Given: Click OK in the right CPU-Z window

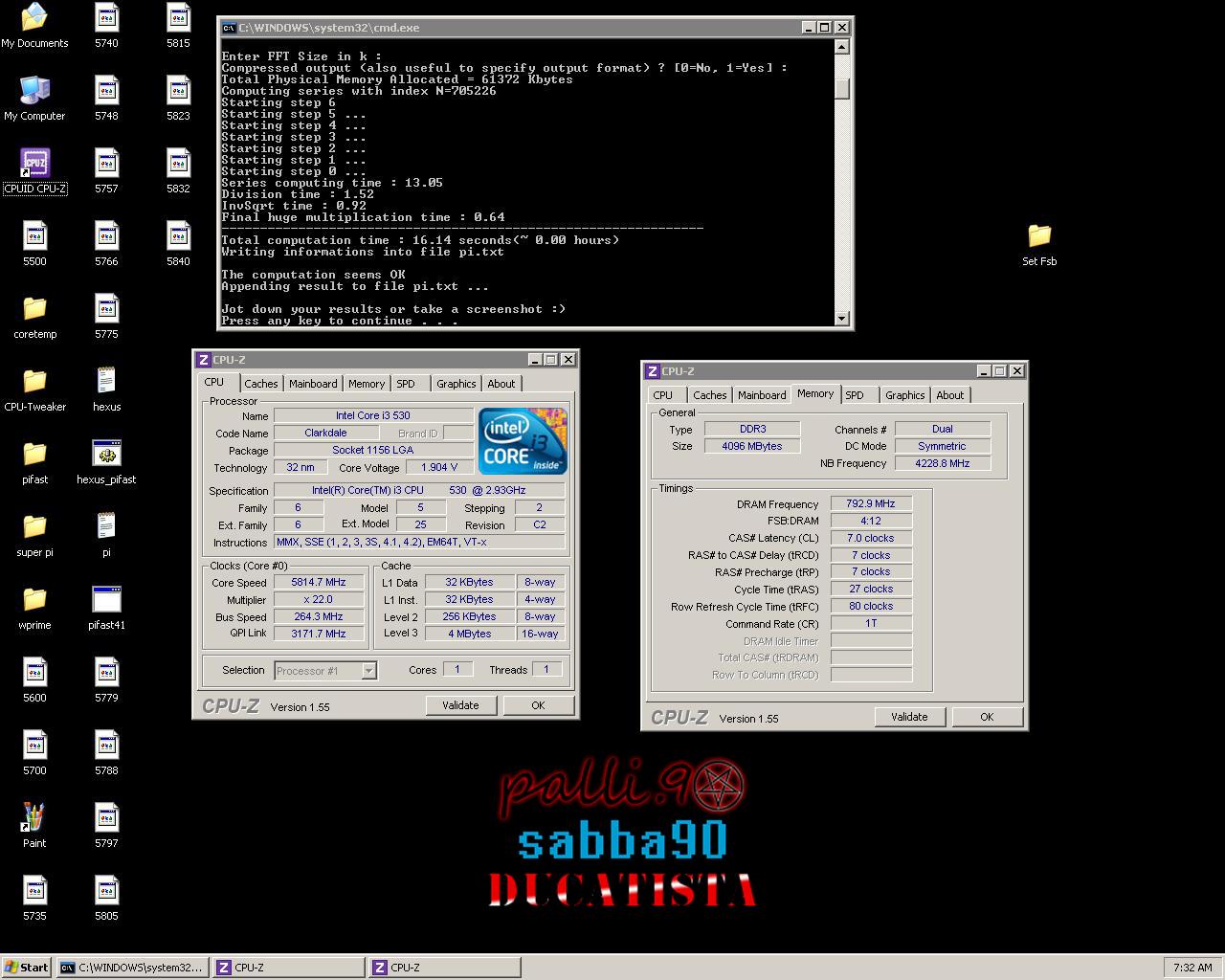Looking at the screenshot, I should click(x=987, y=717).
